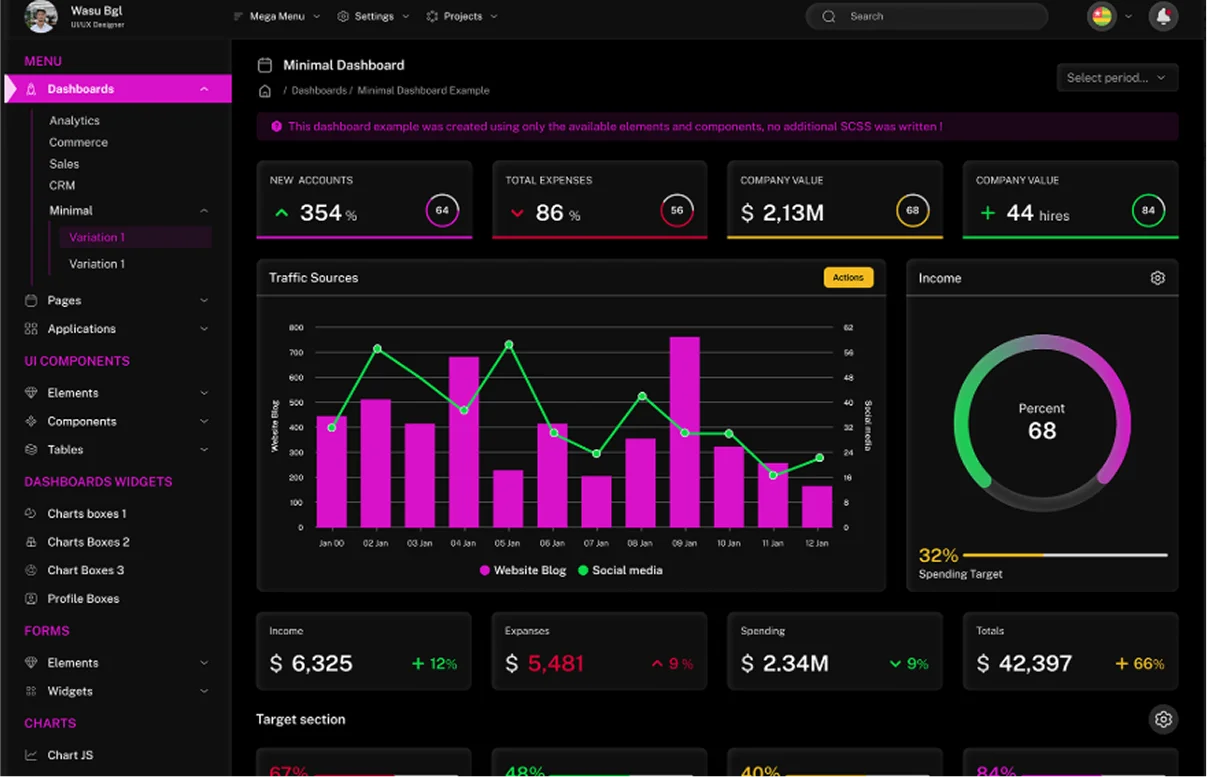Click the Chart JS icon in sidebar
Viewport: 1207px width, 777px height.
click(29, 755)
